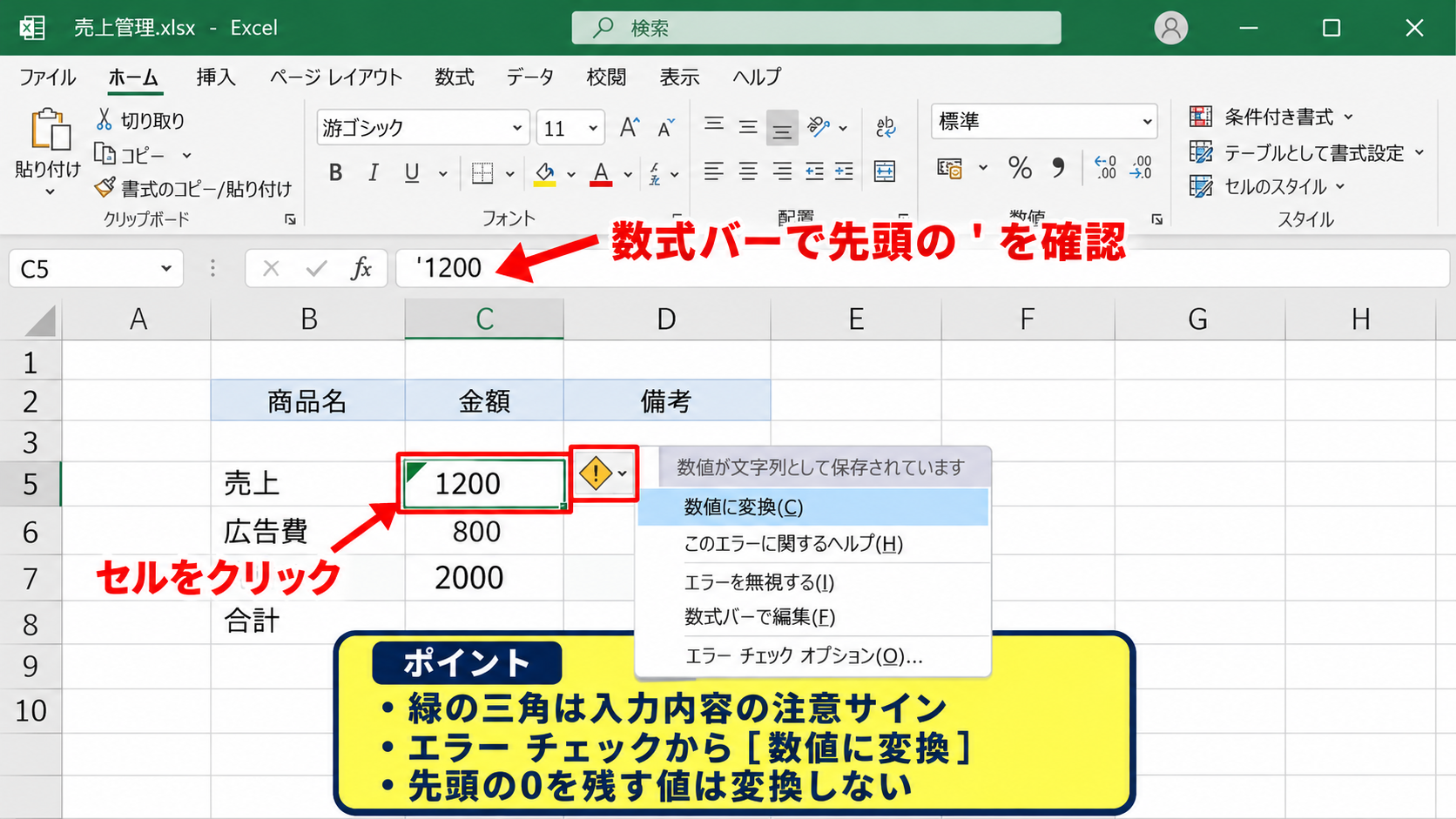This screenshot has height=819, width=1456.
Task: Click the Increase Decimal icon
Action: coord(1105,167)
